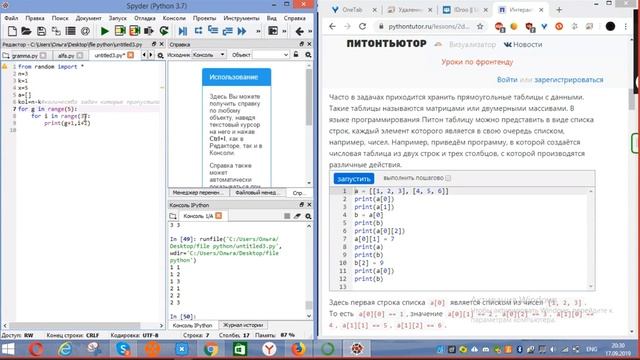Viewport: 640px width, 360px height.
Task: Switch to Файловый менеджер tab
Action: pyautogui.click(x=257, y=192)
